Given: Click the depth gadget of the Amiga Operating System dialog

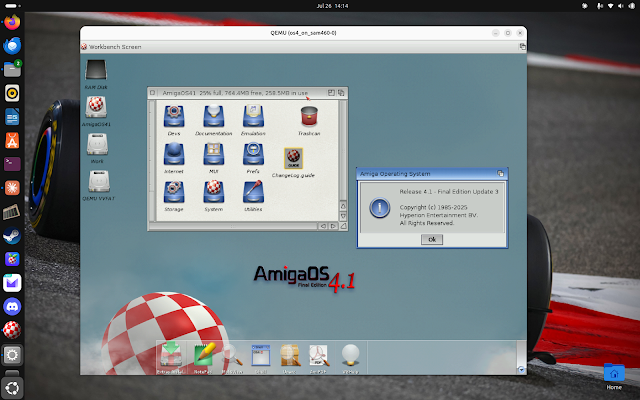Looking at the screenshot, I should coord(500,173).
